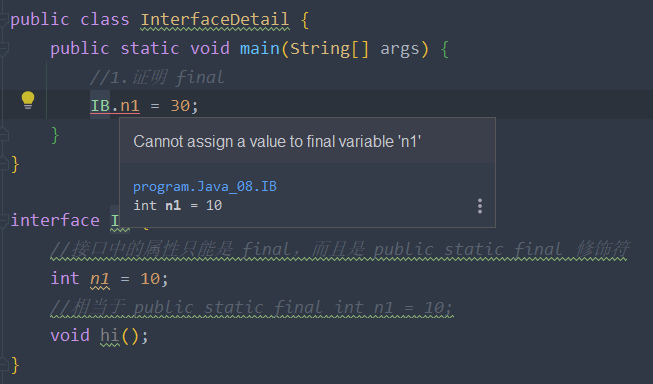Viewport: 653px width, 384px height.
Task: Click the hi method name
Action: pyautogui.click(x=110, y=336)
